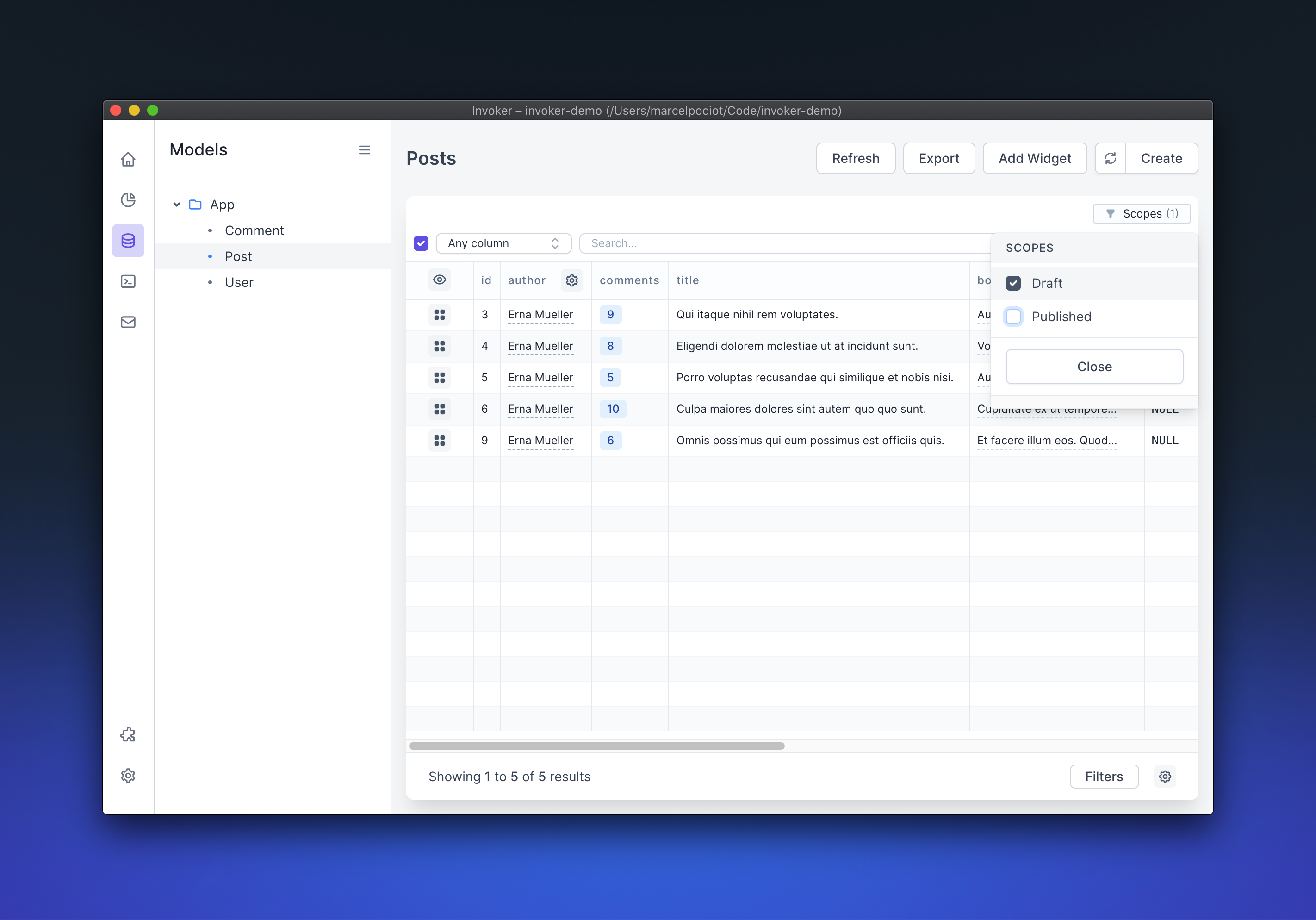Toggle the checkbox beside Any column
The image size is (1316, 920).
click(421, 243)
